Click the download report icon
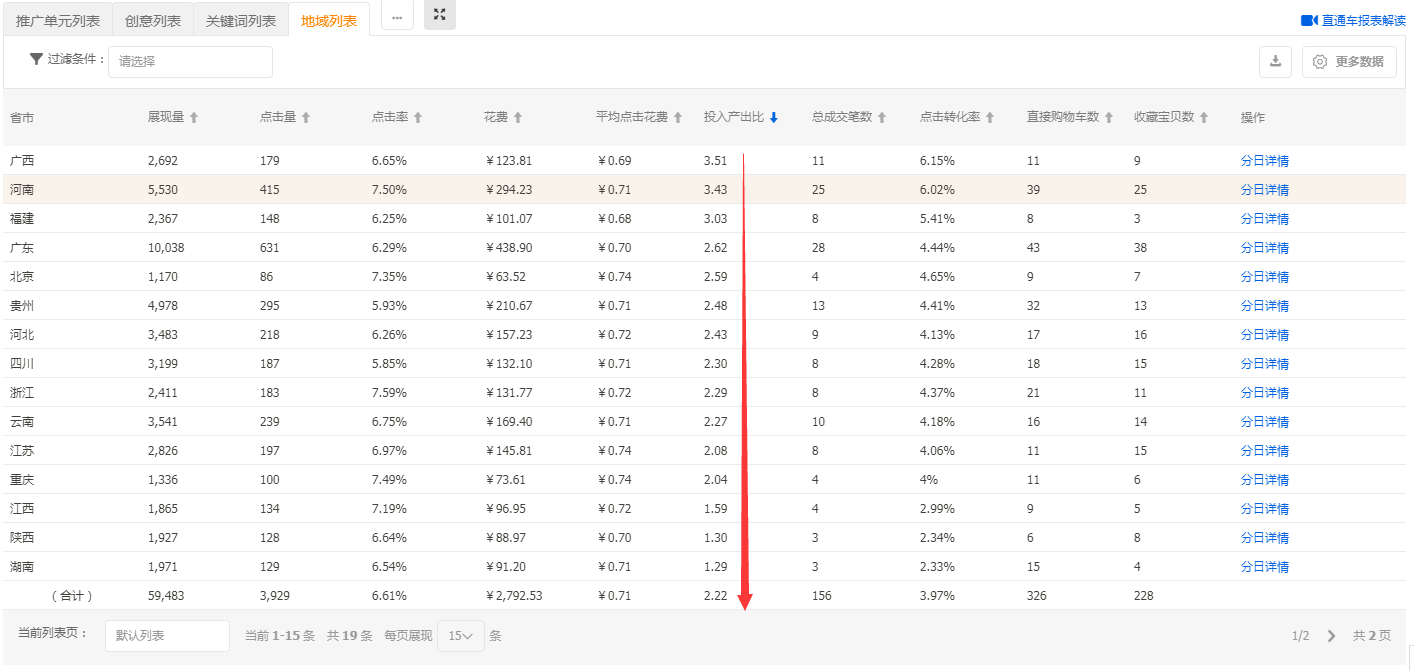This screenshot has width=1414, height=671. [1275, 61]
